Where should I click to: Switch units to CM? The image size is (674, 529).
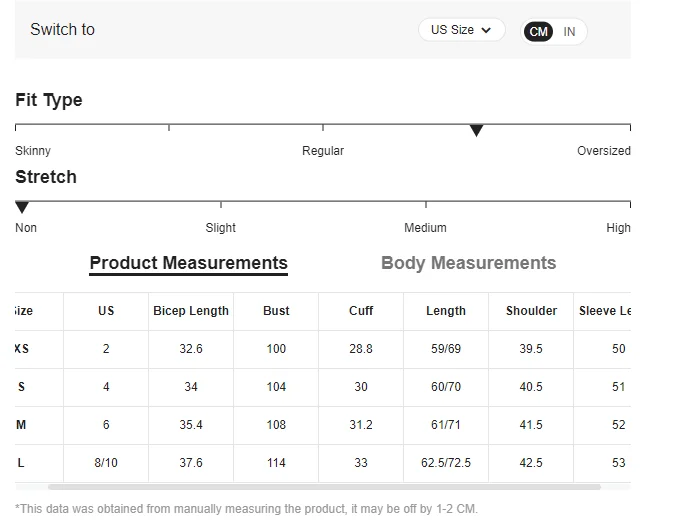(539, 32)
